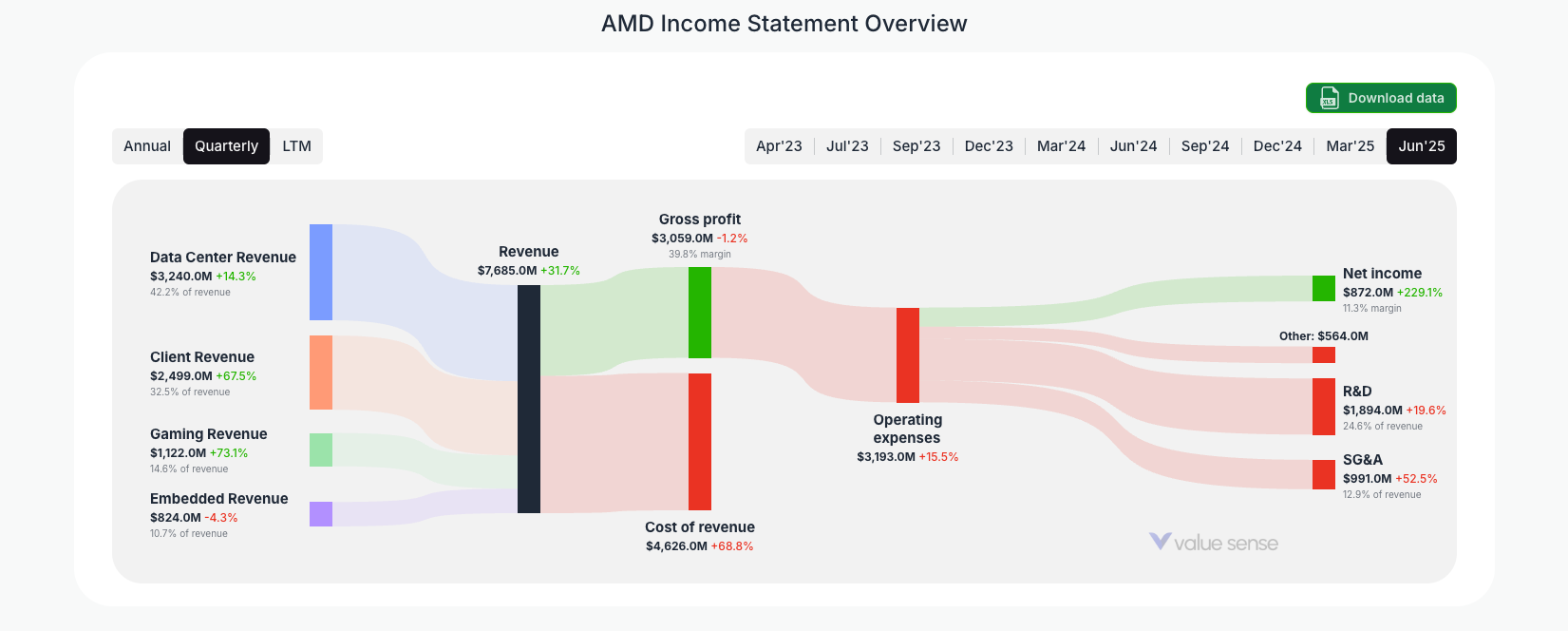Image resolution: width=1568 pixels, height=631 pixels.
Task: Open the Mar'24 quarter tab
Action: click(x=1061, y=145)
